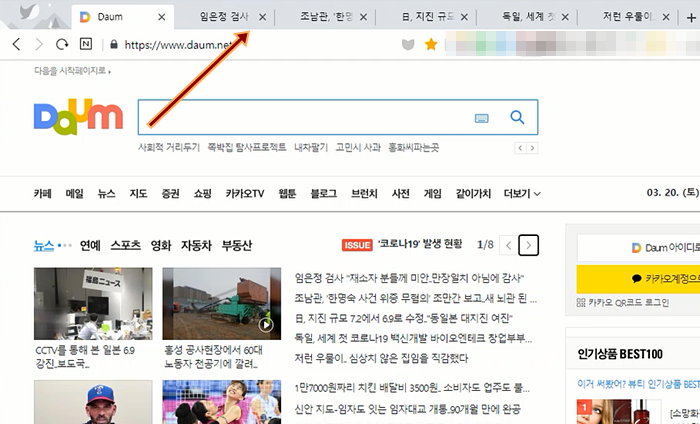
Task: Close the 조남관 tab
Action: (363, 17)
